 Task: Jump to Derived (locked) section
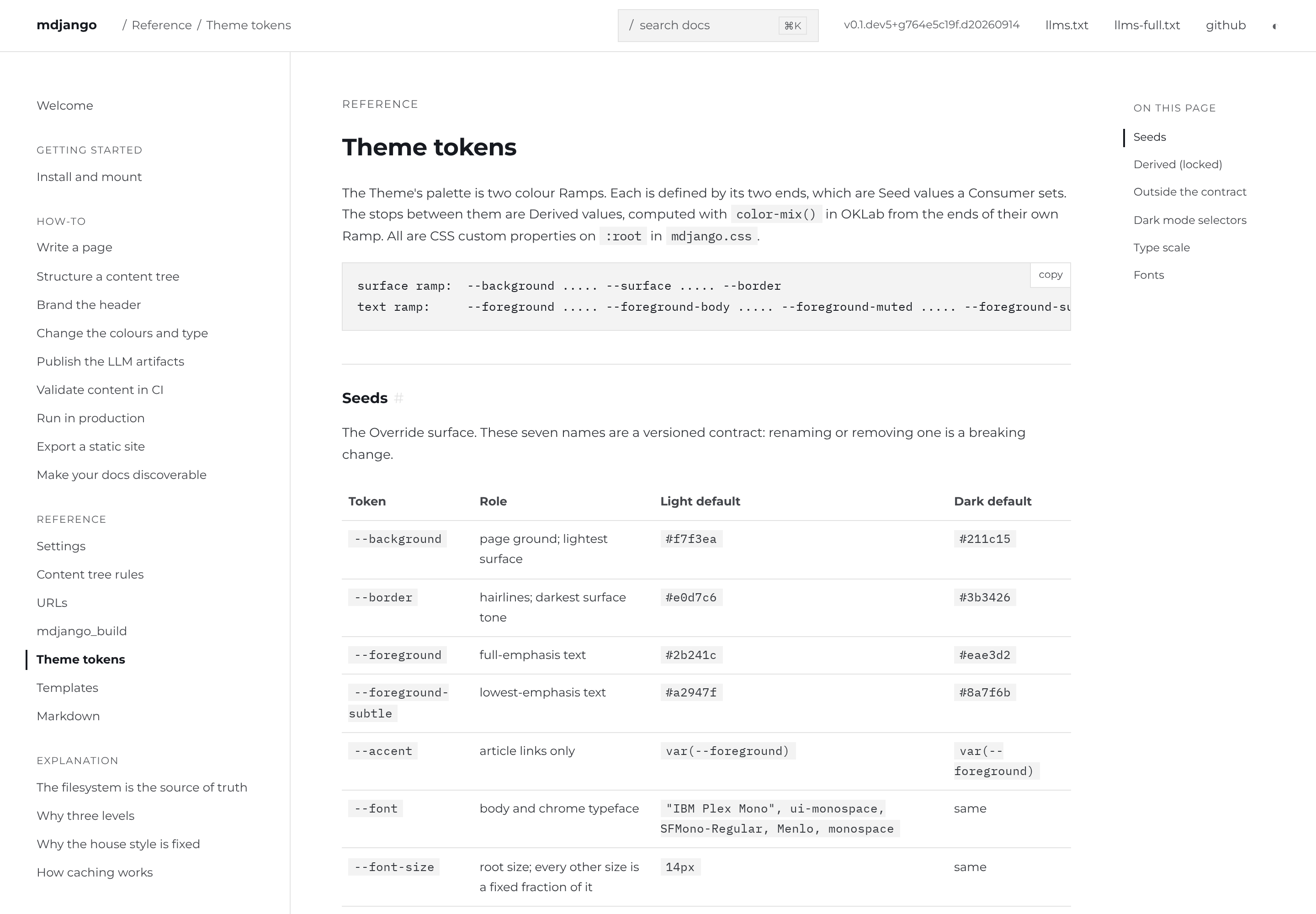(1178, 165)
